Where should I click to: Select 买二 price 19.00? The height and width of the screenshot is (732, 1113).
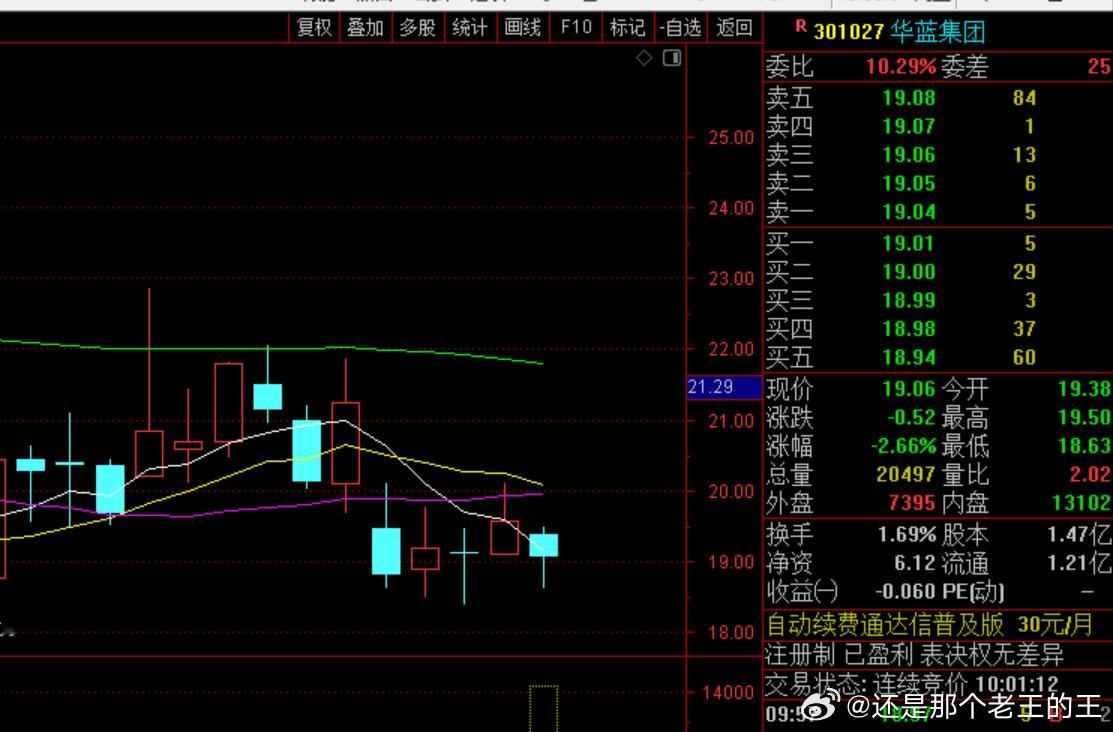[x=909, y=272]
